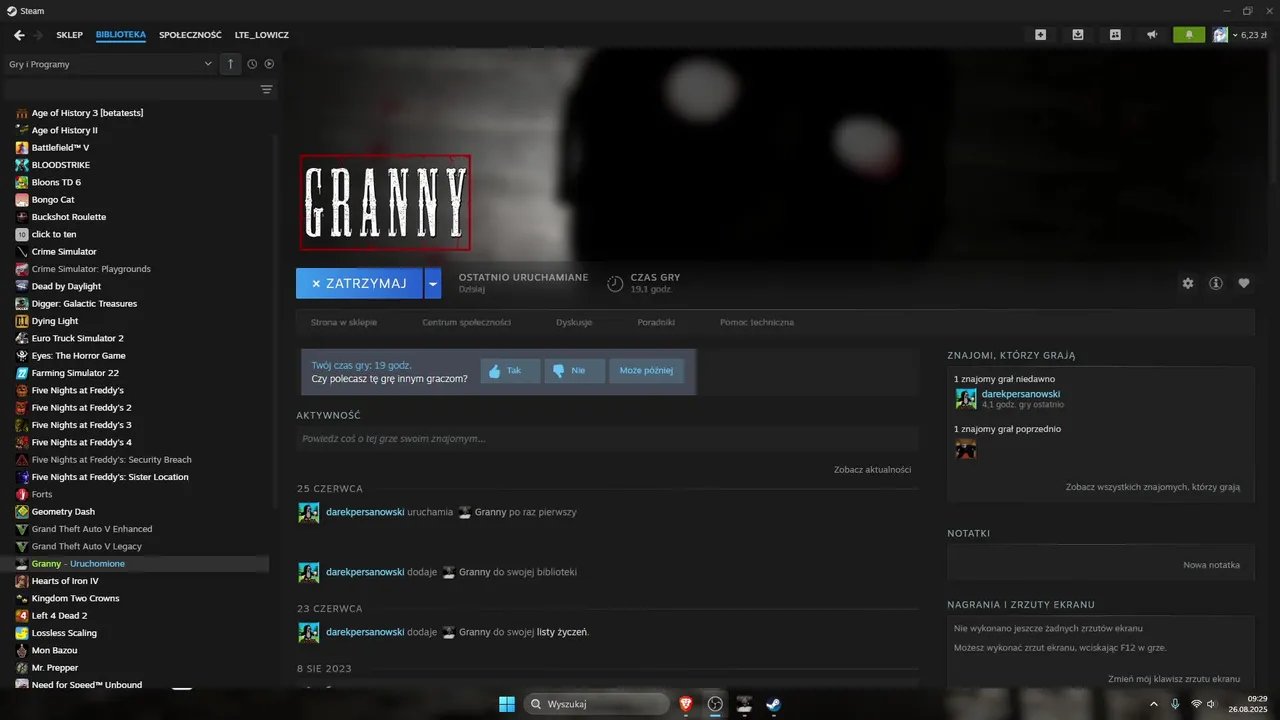Image resolution: width=1280 pixels, height=720 pixels.
Task: Open the Poradniki tab
Action: coord(656,322)
